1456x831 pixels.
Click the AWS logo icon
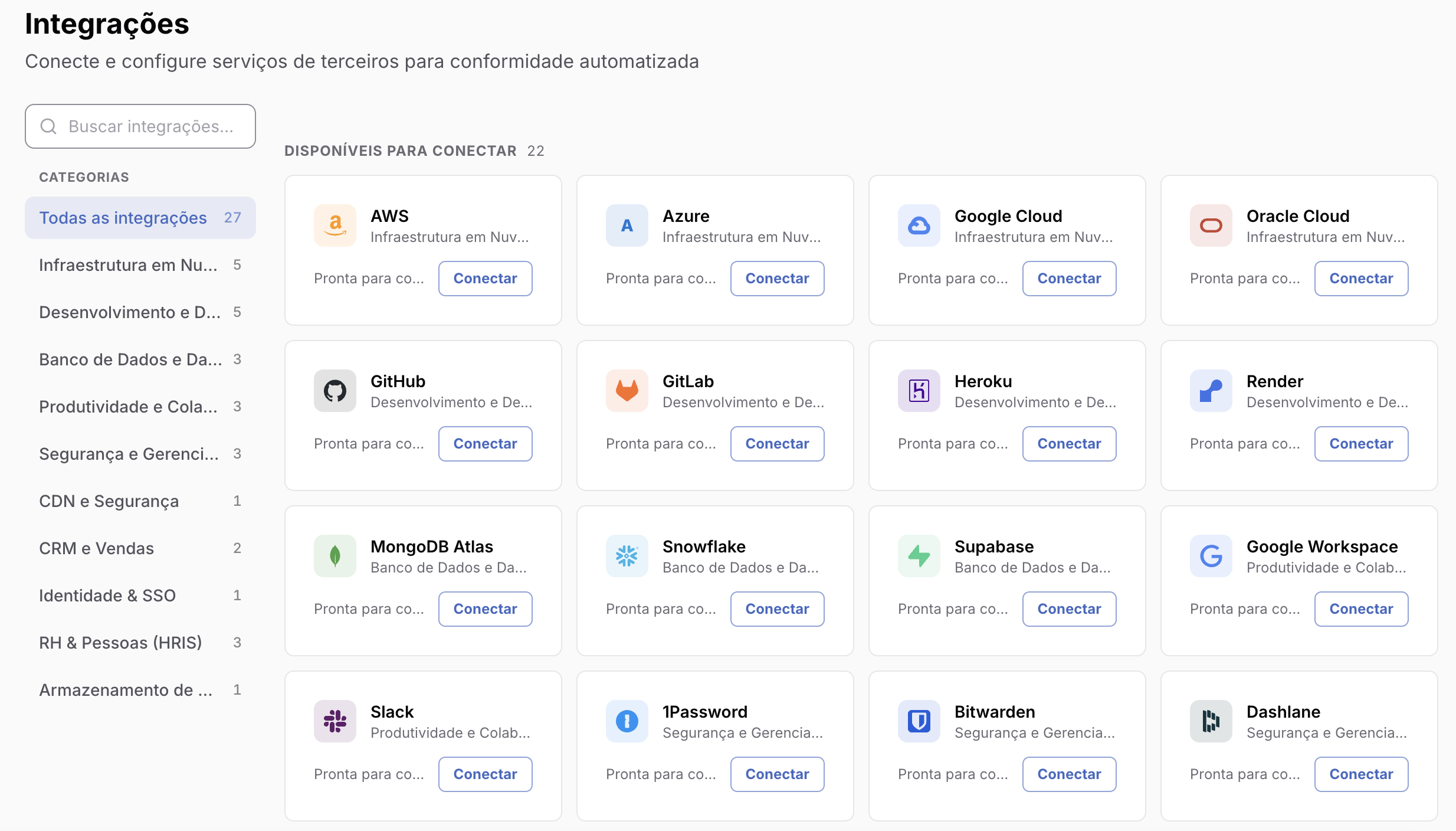tap(335, 225)
